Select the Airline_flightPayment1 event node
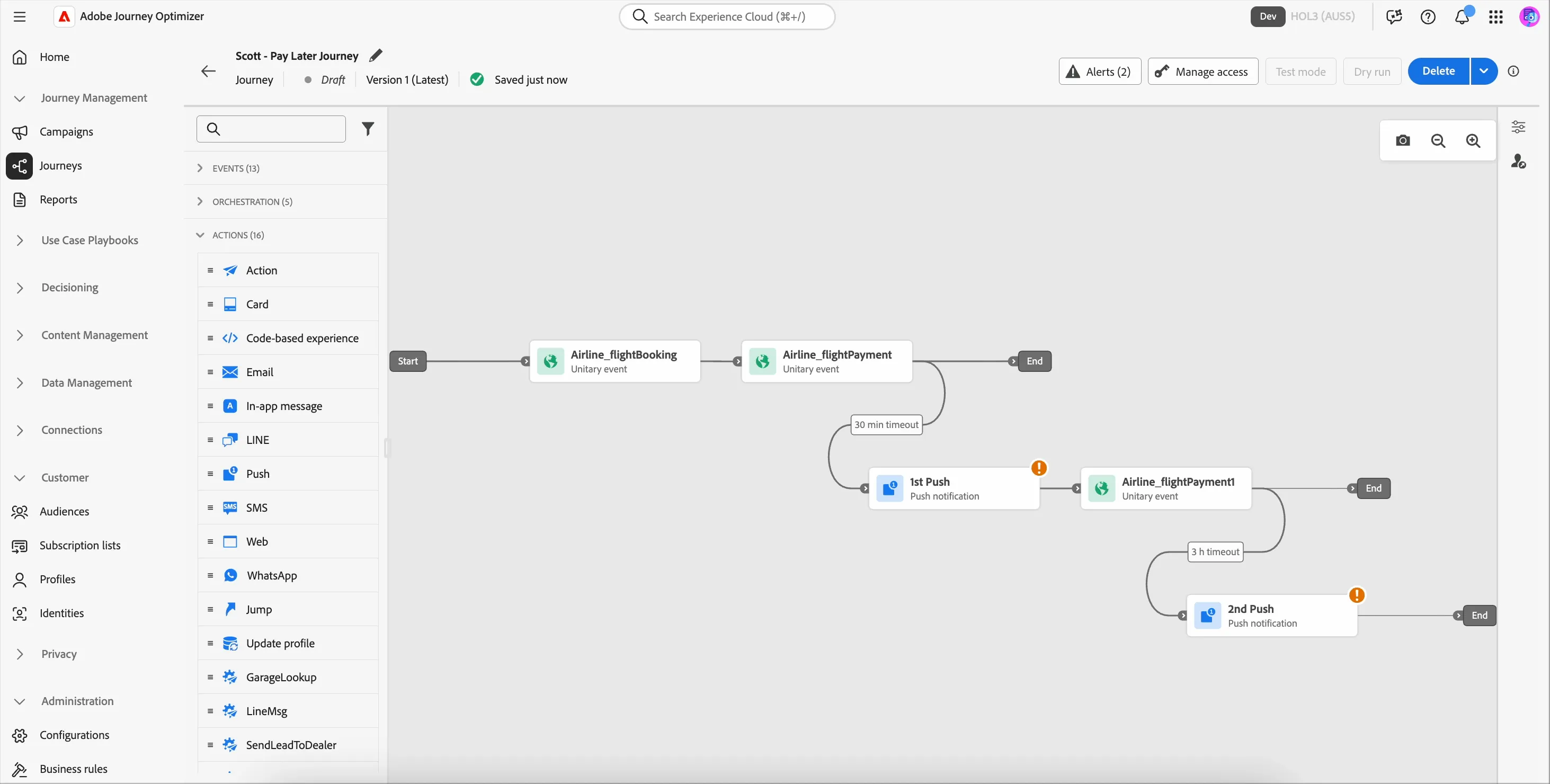 pyautogui.click(x=1165, y=488)
